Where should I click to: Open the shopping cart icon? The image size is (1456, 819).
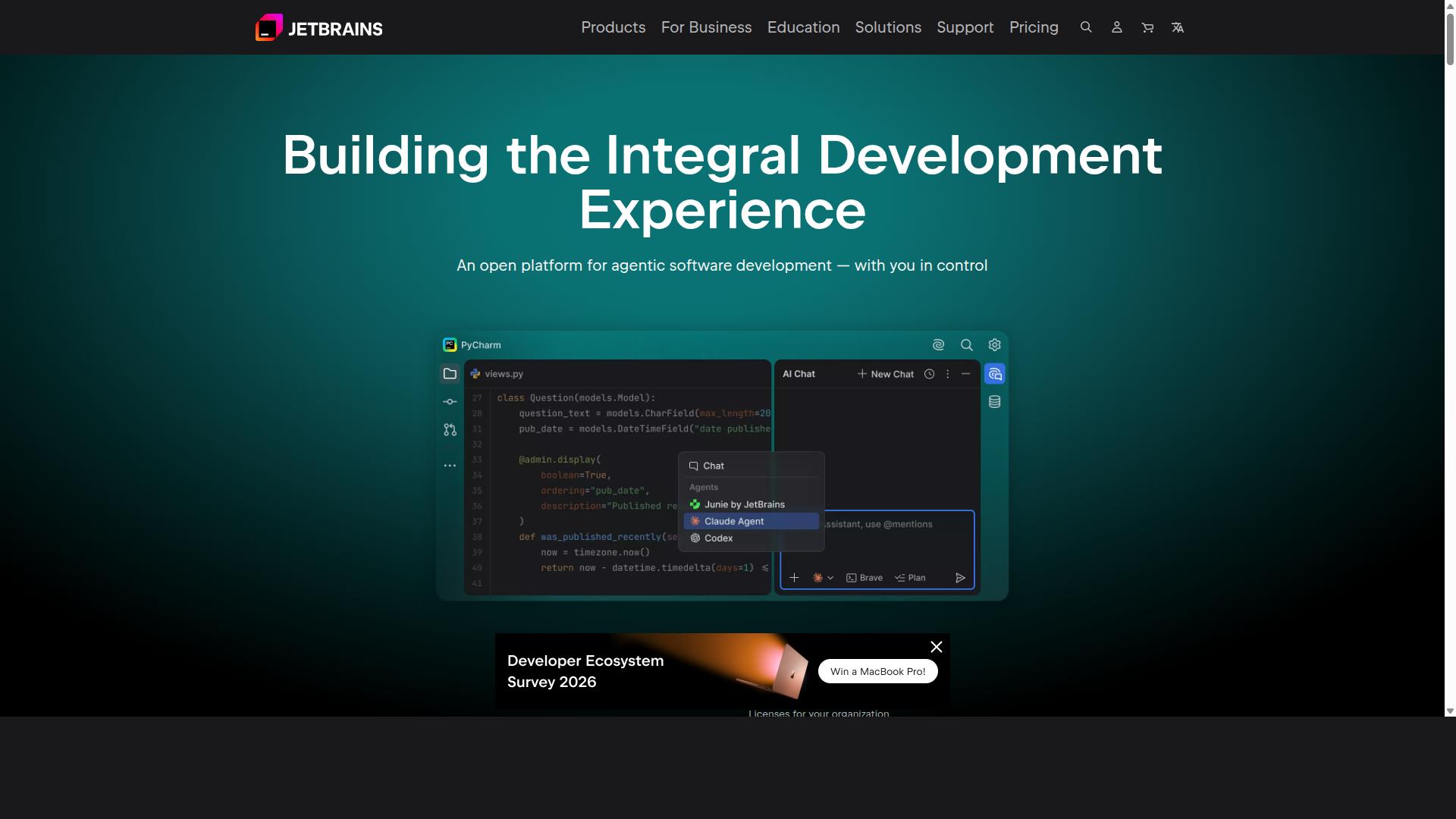[1147, 27]
